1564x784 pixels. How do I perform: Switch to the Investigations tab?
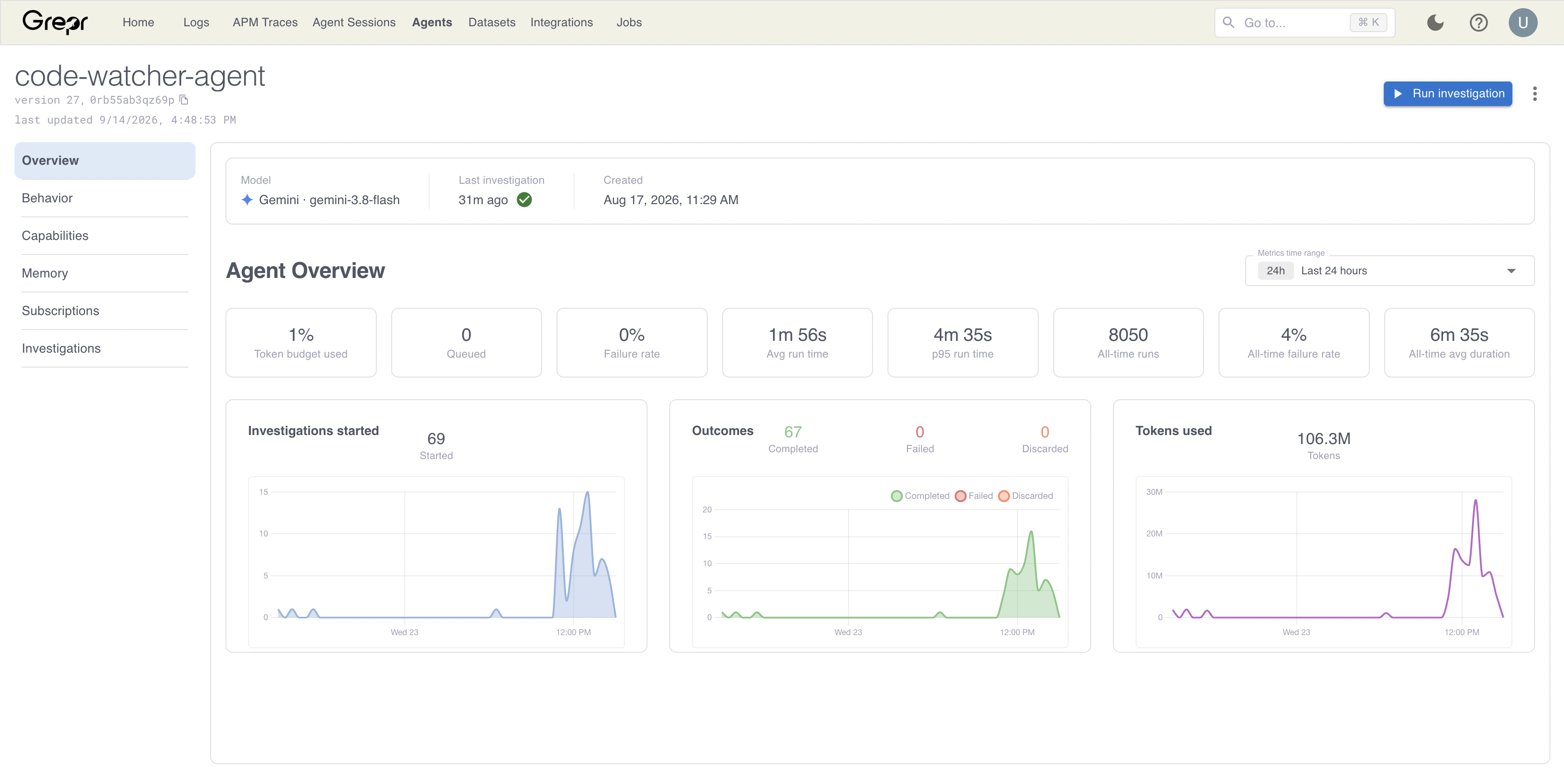click(x=105, y=348)
